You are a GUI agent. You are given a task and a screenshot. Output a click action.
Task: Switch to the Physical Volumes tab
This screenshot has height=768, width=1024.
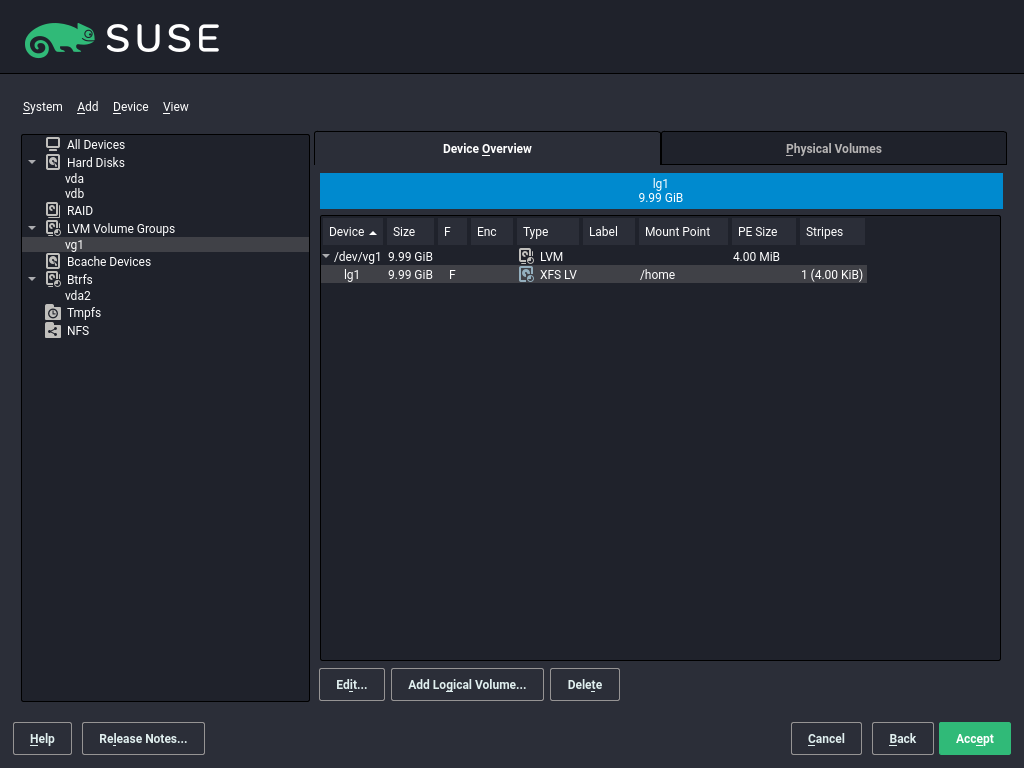[x=833, y=148]
